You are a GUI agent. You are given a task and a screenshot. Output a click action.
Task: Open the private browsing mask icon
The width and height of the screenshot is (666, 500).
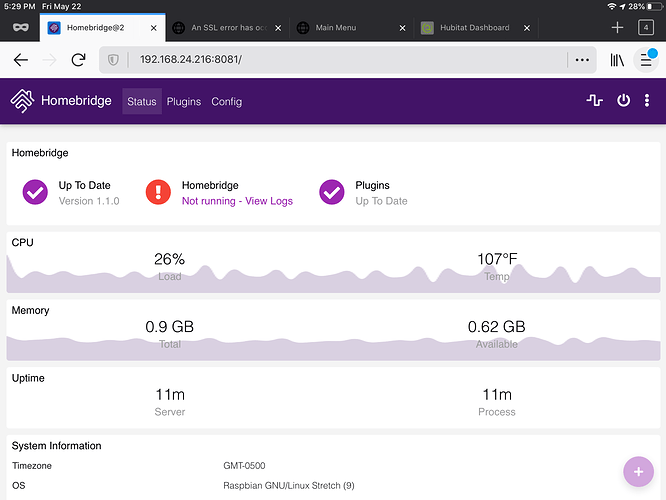click(21, 28)
